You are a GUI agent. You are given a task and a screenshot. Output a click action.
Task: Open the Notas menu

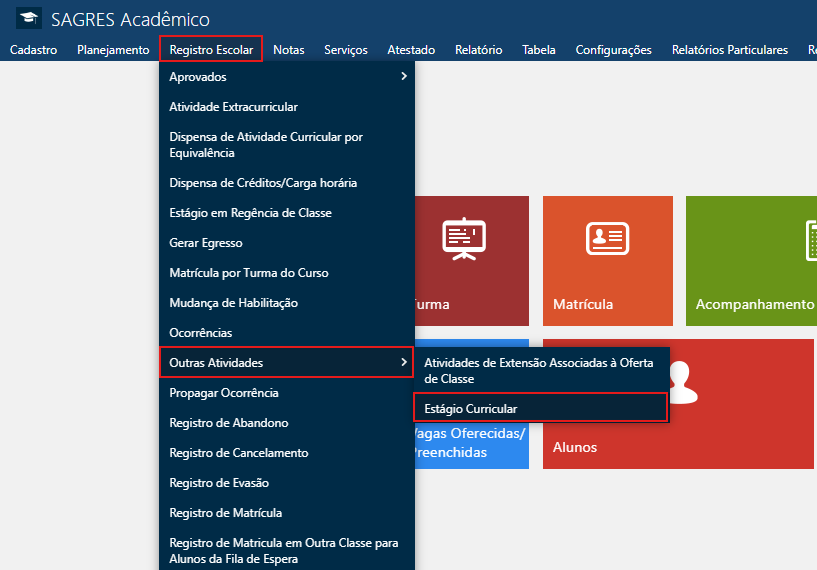point(289,50)
